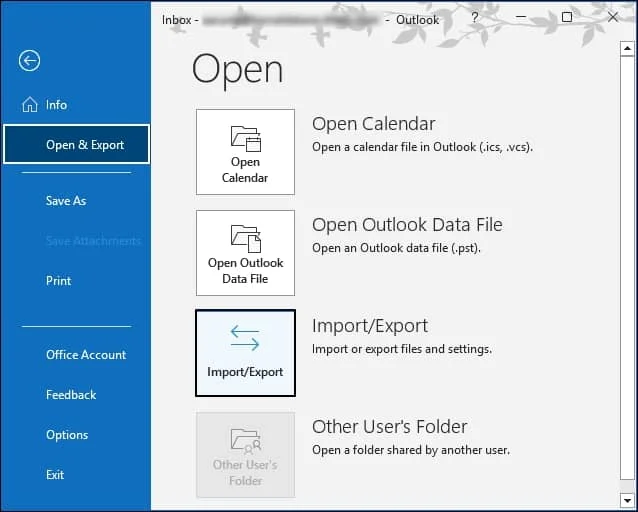Click the Open Calendar button

(x=245, y=152)
